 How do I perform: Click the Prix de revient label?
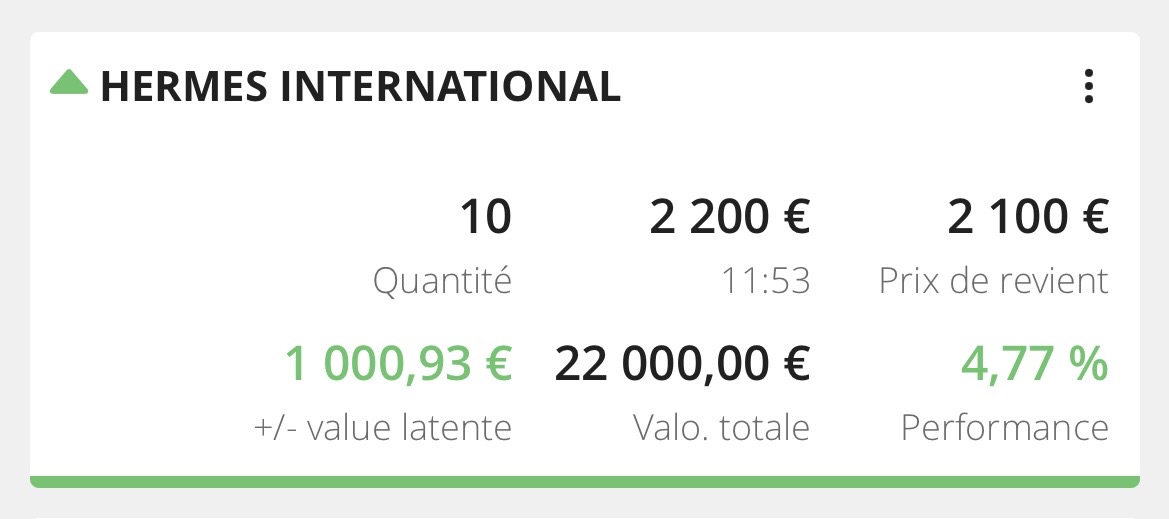(x=994, y=281)
